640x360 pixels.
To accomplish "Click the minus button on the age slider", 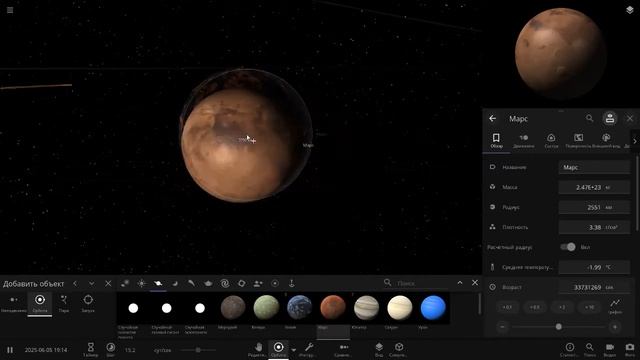I will coord(502,327).
